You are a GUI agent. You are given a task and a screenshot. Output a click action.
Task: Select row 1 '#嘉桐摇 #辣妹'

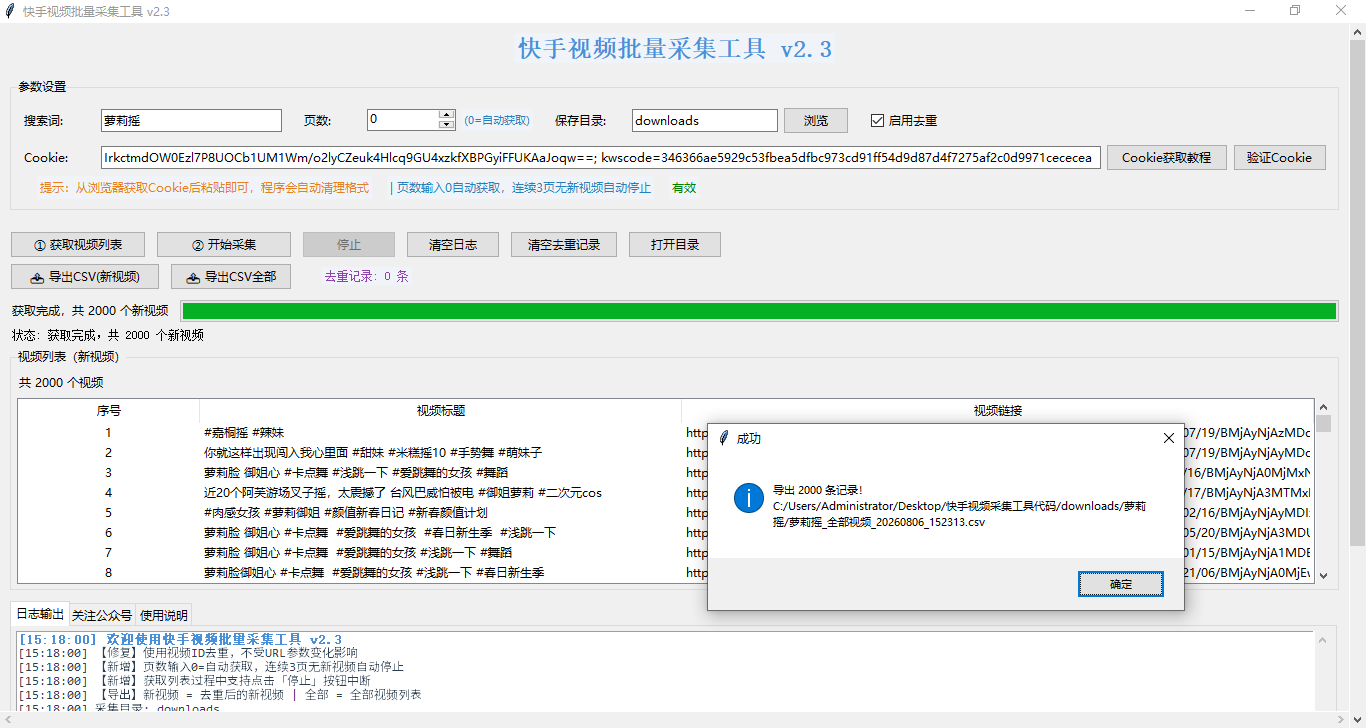coord(665,433)
